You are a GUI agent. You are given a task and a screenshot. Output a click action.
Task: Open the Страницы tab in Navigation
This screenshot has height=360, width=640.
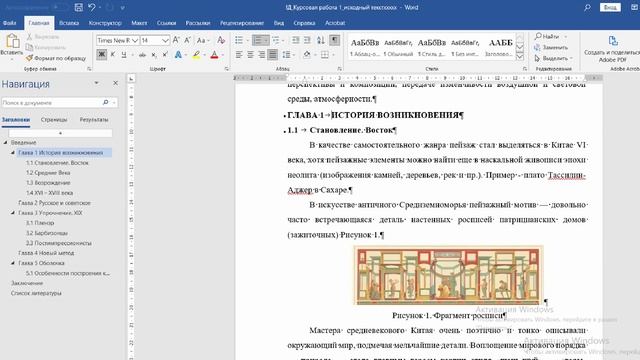(54, 120)
